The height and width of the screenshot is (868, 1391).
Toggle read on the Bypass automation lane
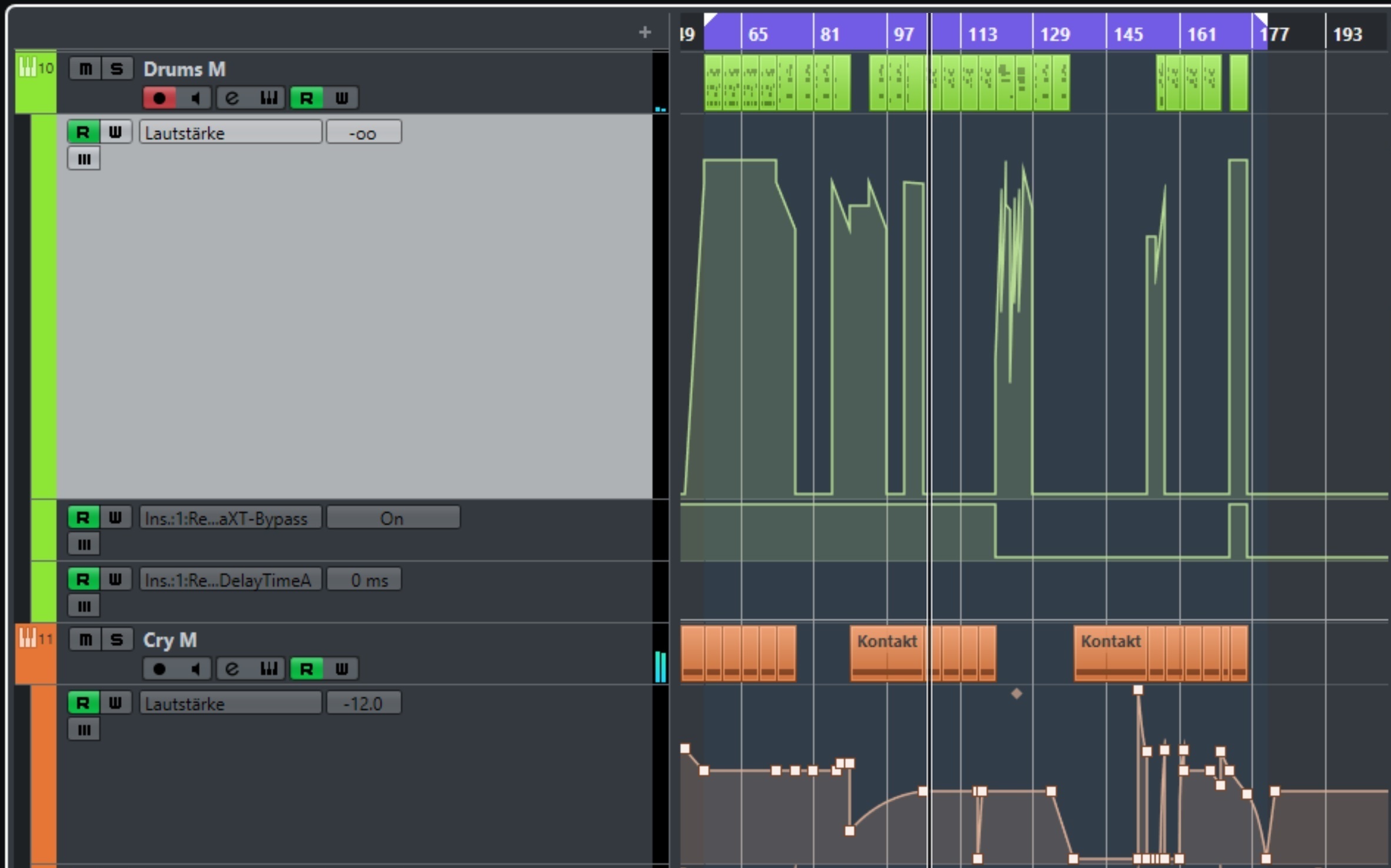coord(83,517)
